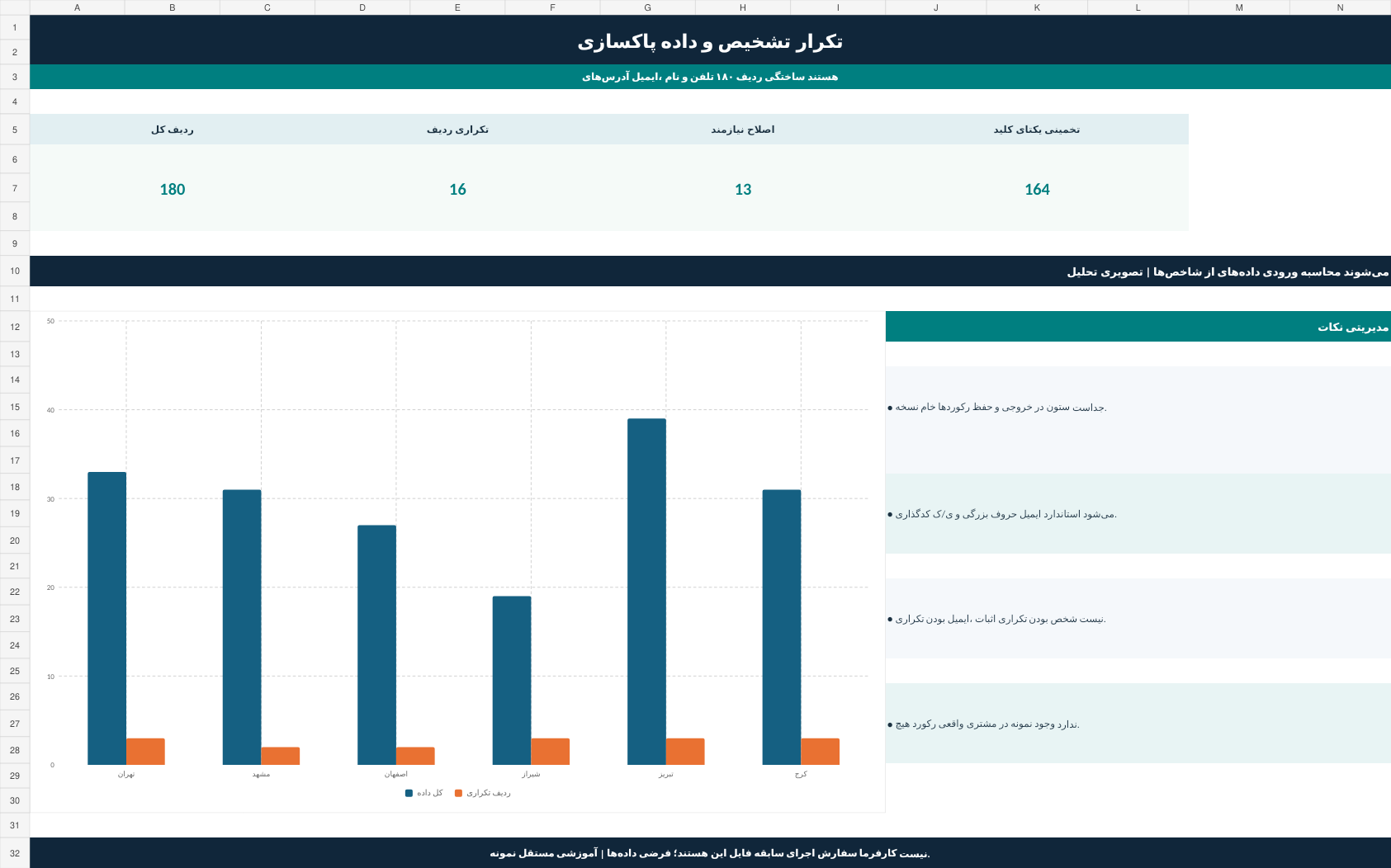Click the orange bar for اصفهان
Image resolution: width=1391 pixels, height=868 pixels.
pos(415,756)
